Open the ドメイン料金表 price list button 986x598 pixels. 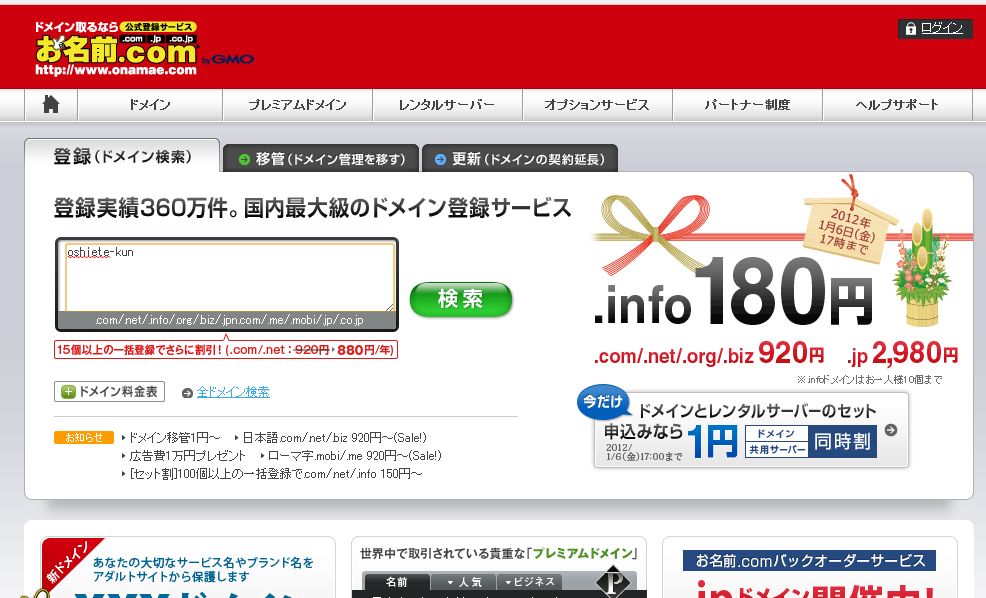pos(109,392)
